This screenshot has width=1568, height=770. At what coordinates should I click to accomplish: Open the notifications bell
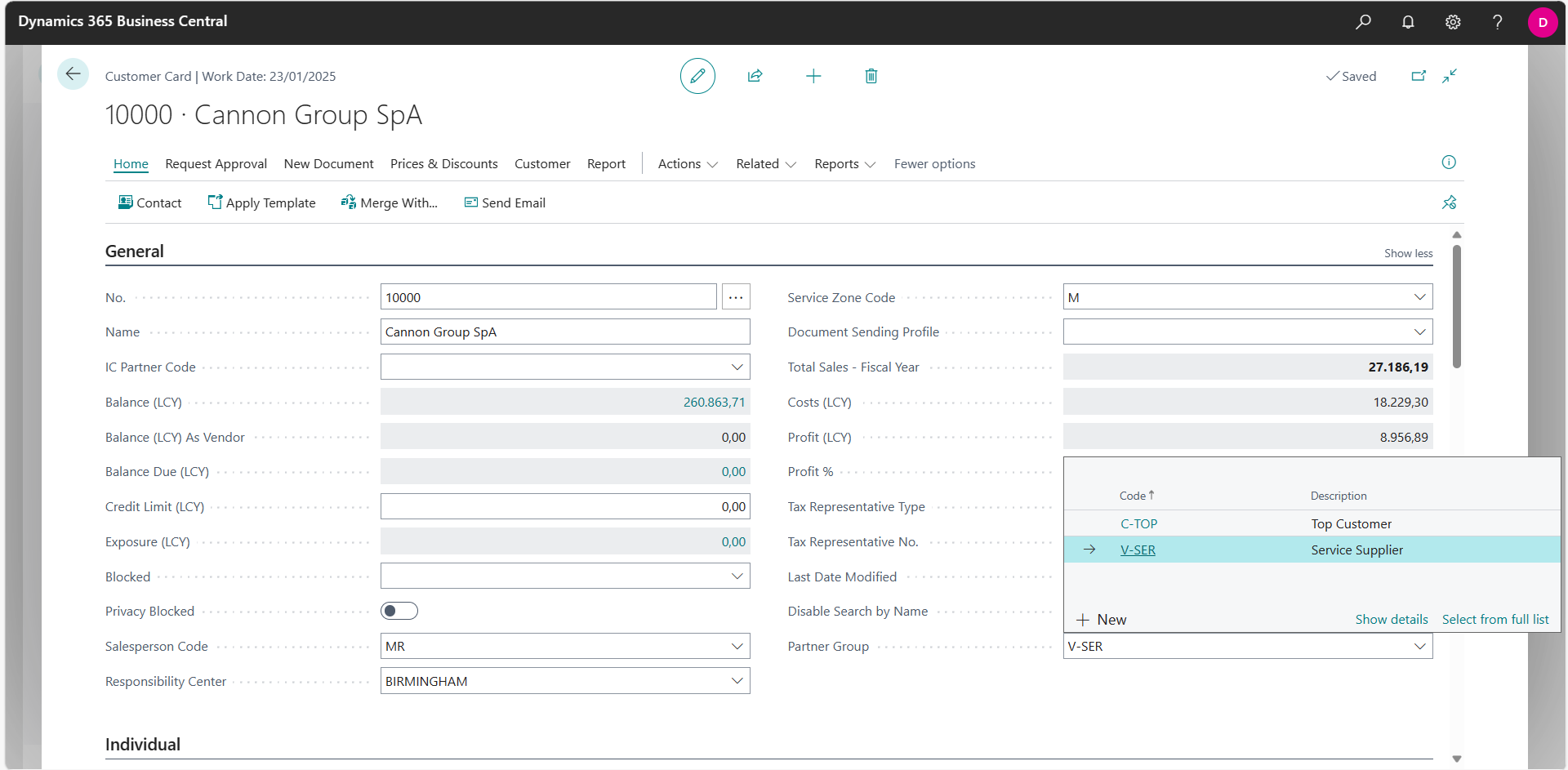click(x=1408, y=22)
